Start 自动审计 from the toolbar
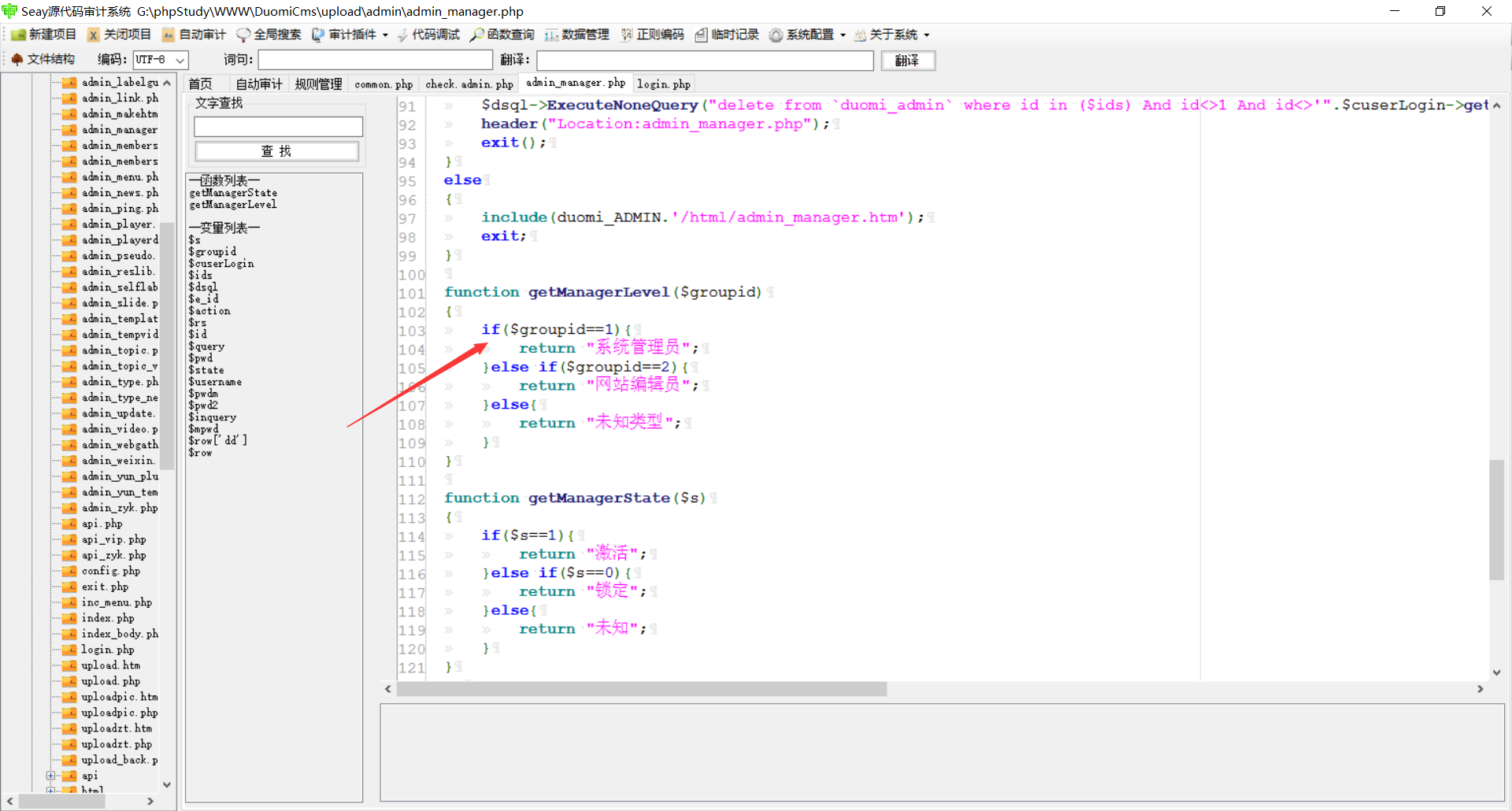Viewport: 1512px width, 811px height. (194, 35)
